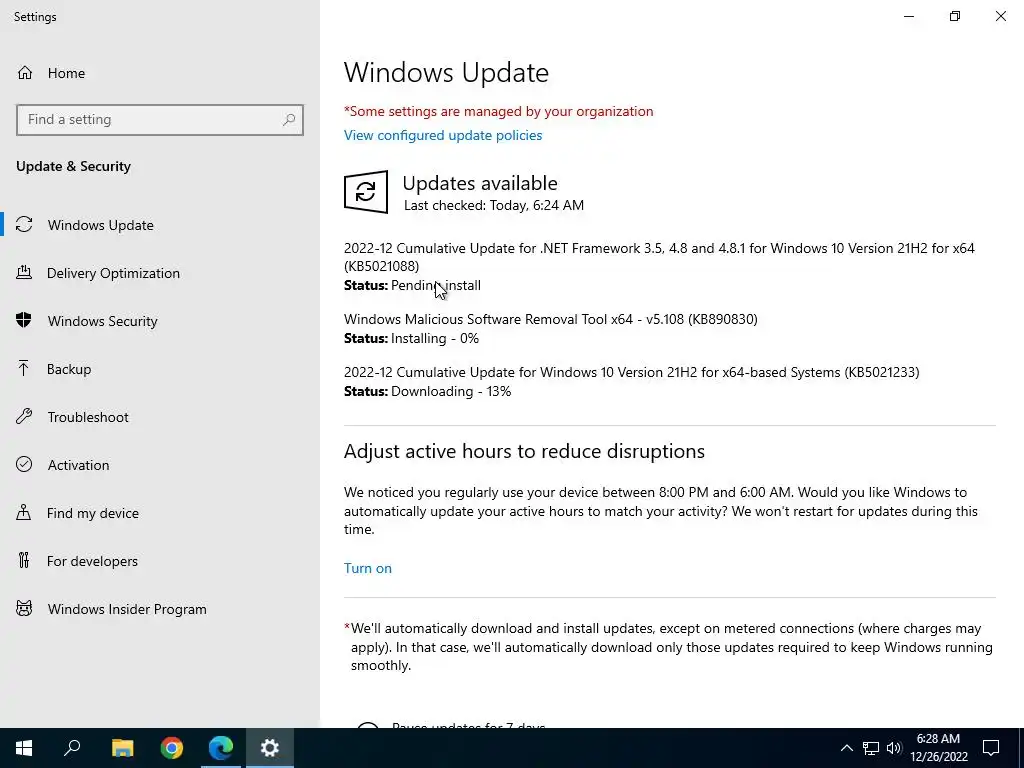The height and width of the screenshot is (768, 1024).
Task: Click View configured update policies link
Action: [x=443, y=135]
